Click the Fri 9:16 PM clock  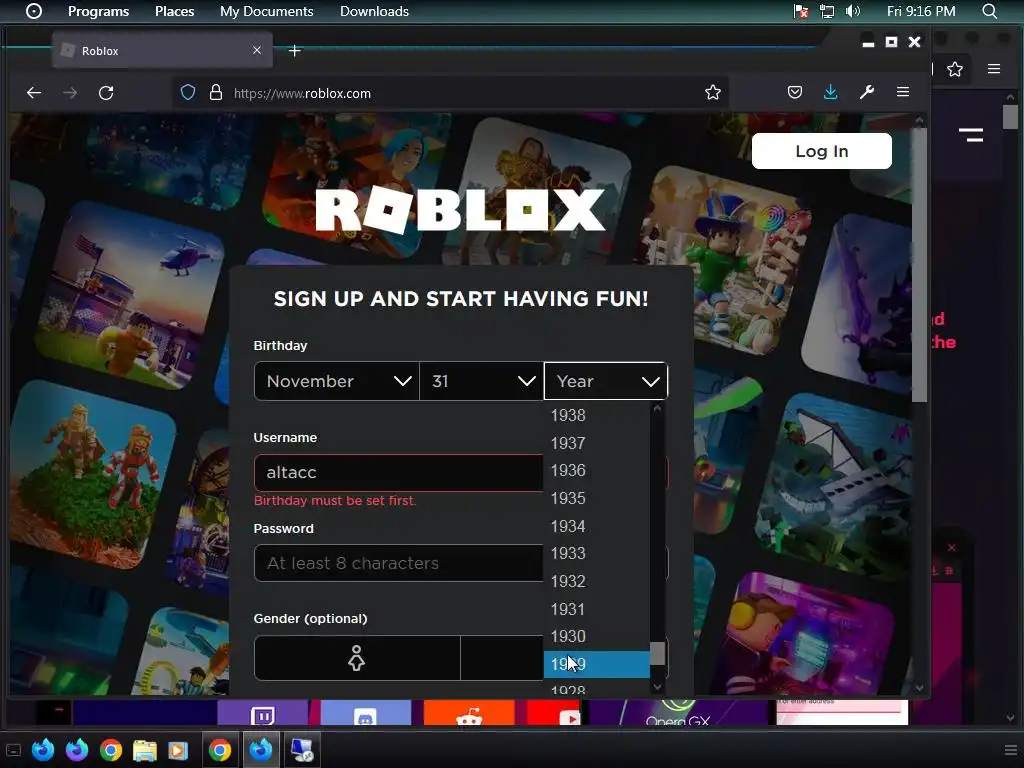(x=921, y=11)
